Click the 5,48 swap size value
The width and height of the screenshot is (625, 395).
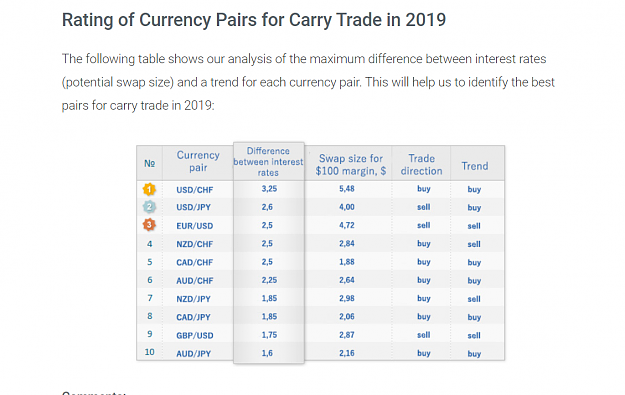tap(346, 189)
